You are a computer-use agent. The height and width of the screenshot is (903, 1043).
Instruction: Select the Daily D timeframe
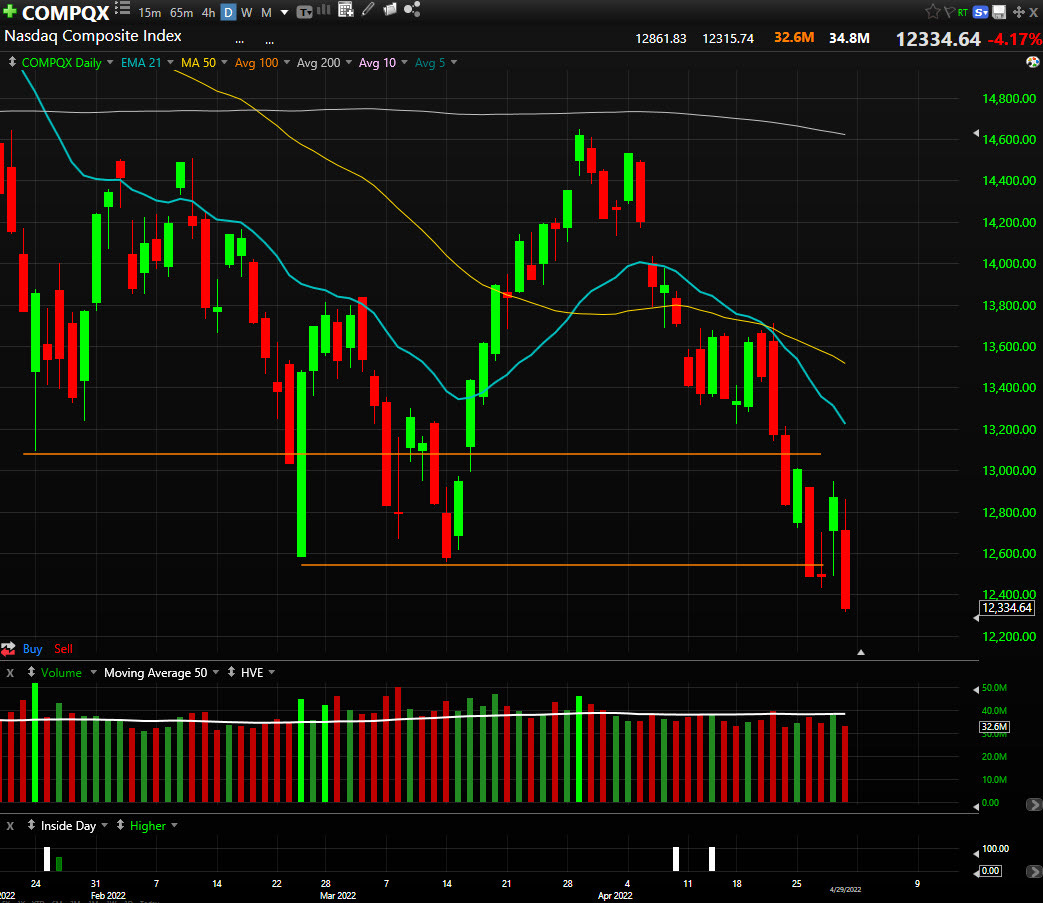click(x=228, y=13)
